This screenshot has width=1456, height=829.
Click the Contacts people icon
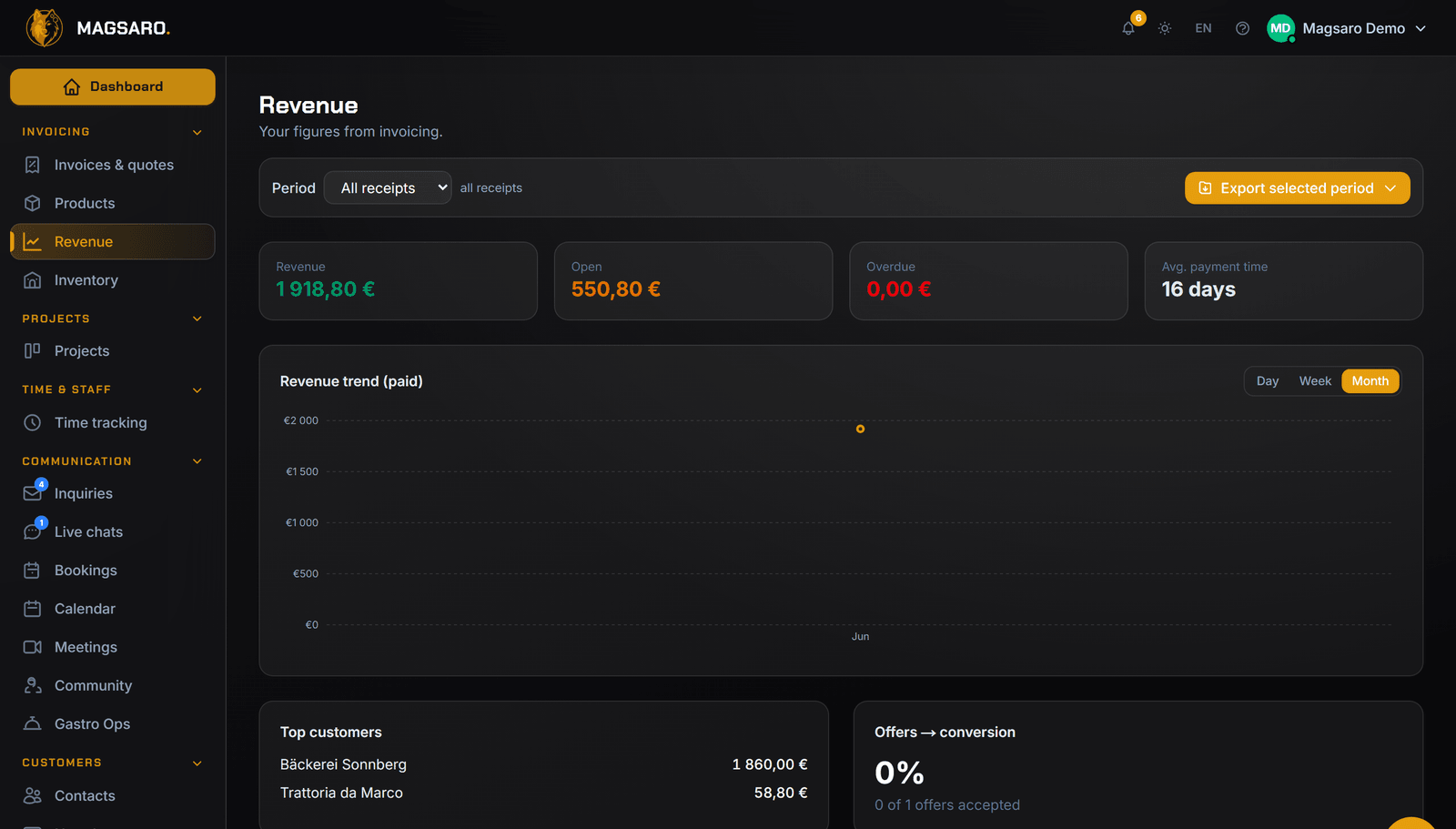point(33,795)
